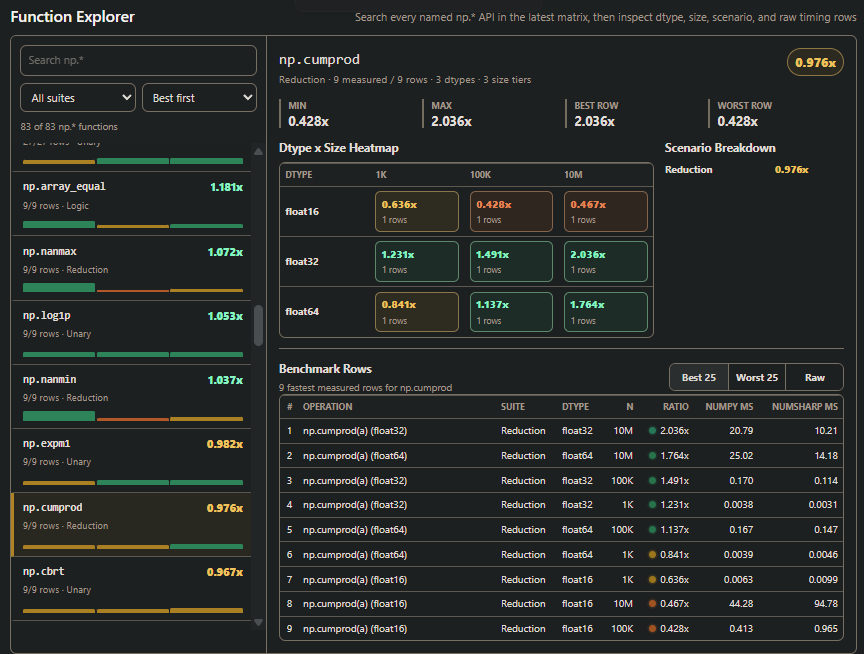Image resolution: width=864 pixels, height=654 pixels.
Task: Click the 1.181x ratio for np.array_equal
Action: [226, 187]
